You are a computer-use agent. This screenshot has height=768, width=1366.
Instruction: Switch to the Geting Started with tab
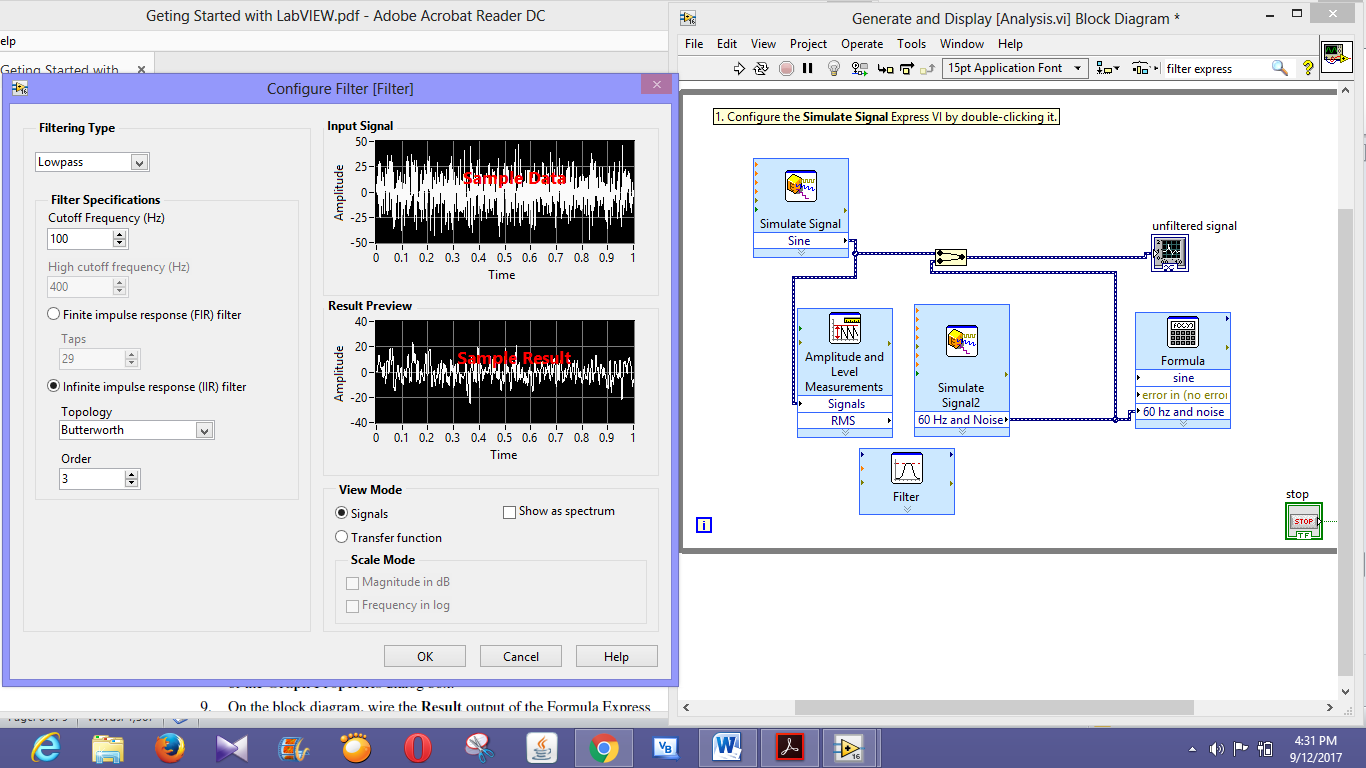pyautogui.click(x=60, y=68)
